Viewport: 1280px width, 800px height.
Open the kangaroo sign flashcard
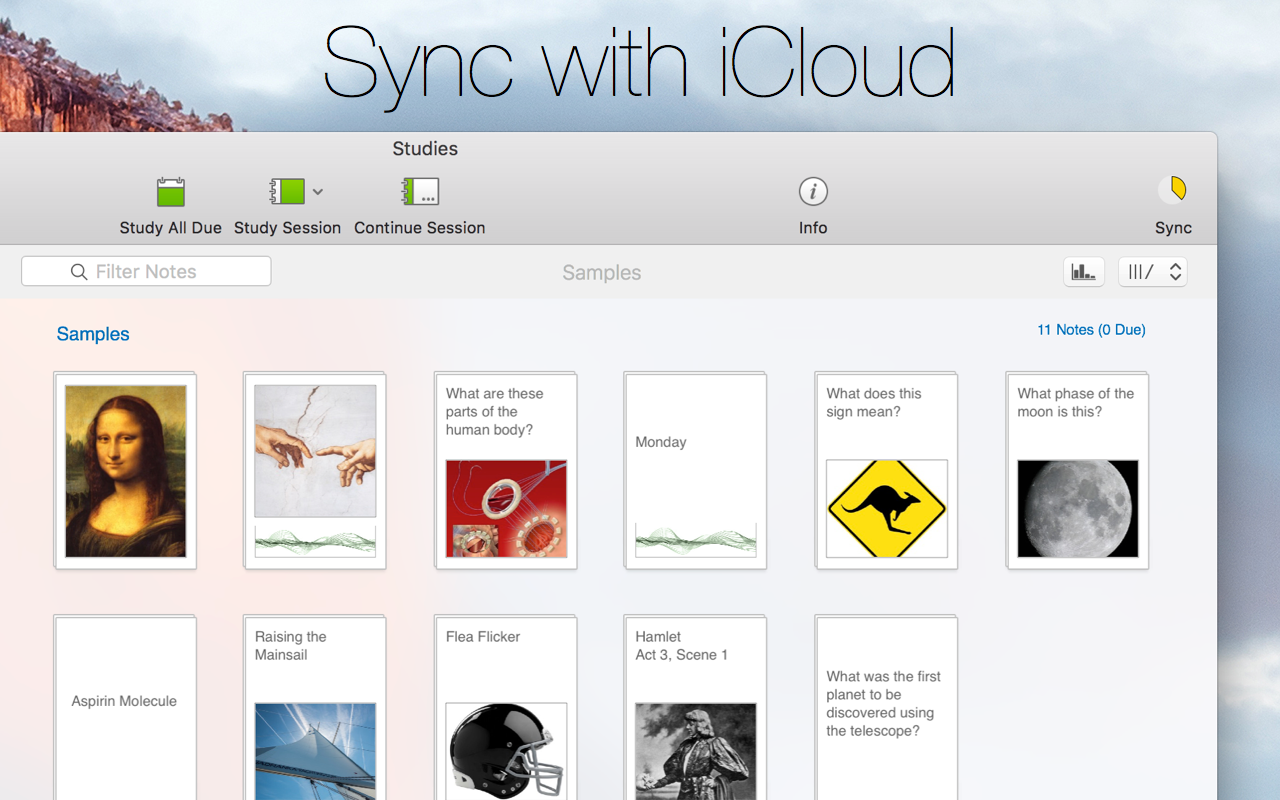(886, 470)
